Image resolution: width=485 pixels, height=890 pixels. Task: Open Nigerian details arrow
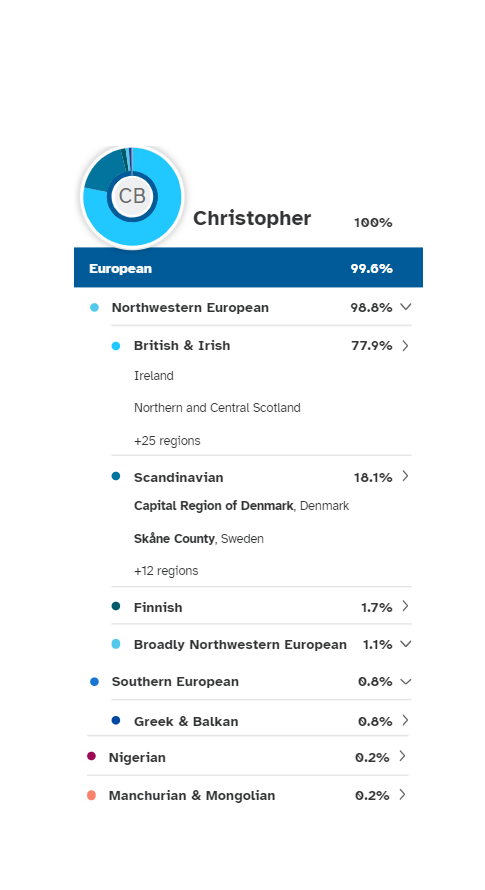point(402,756)
